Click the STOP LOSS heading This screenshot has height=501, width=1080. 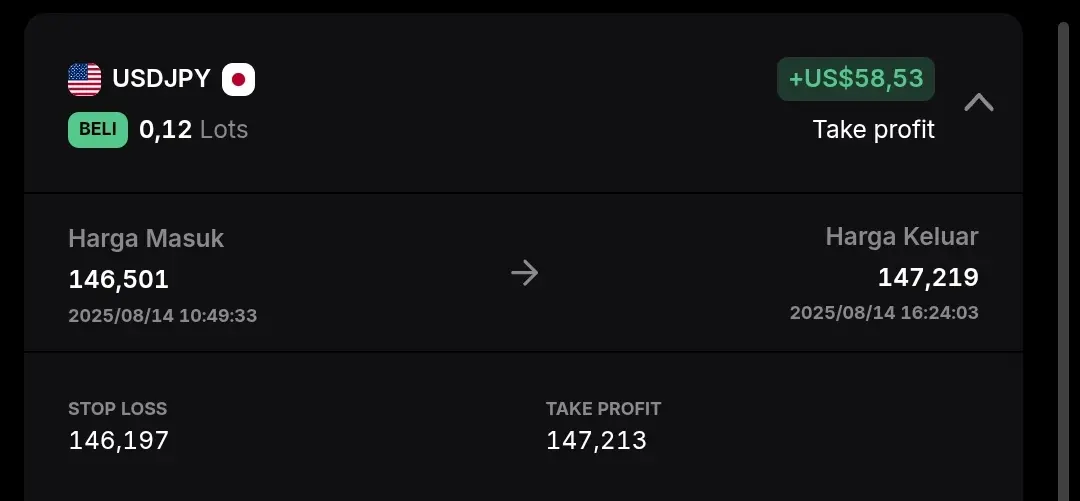click(118, 409)
